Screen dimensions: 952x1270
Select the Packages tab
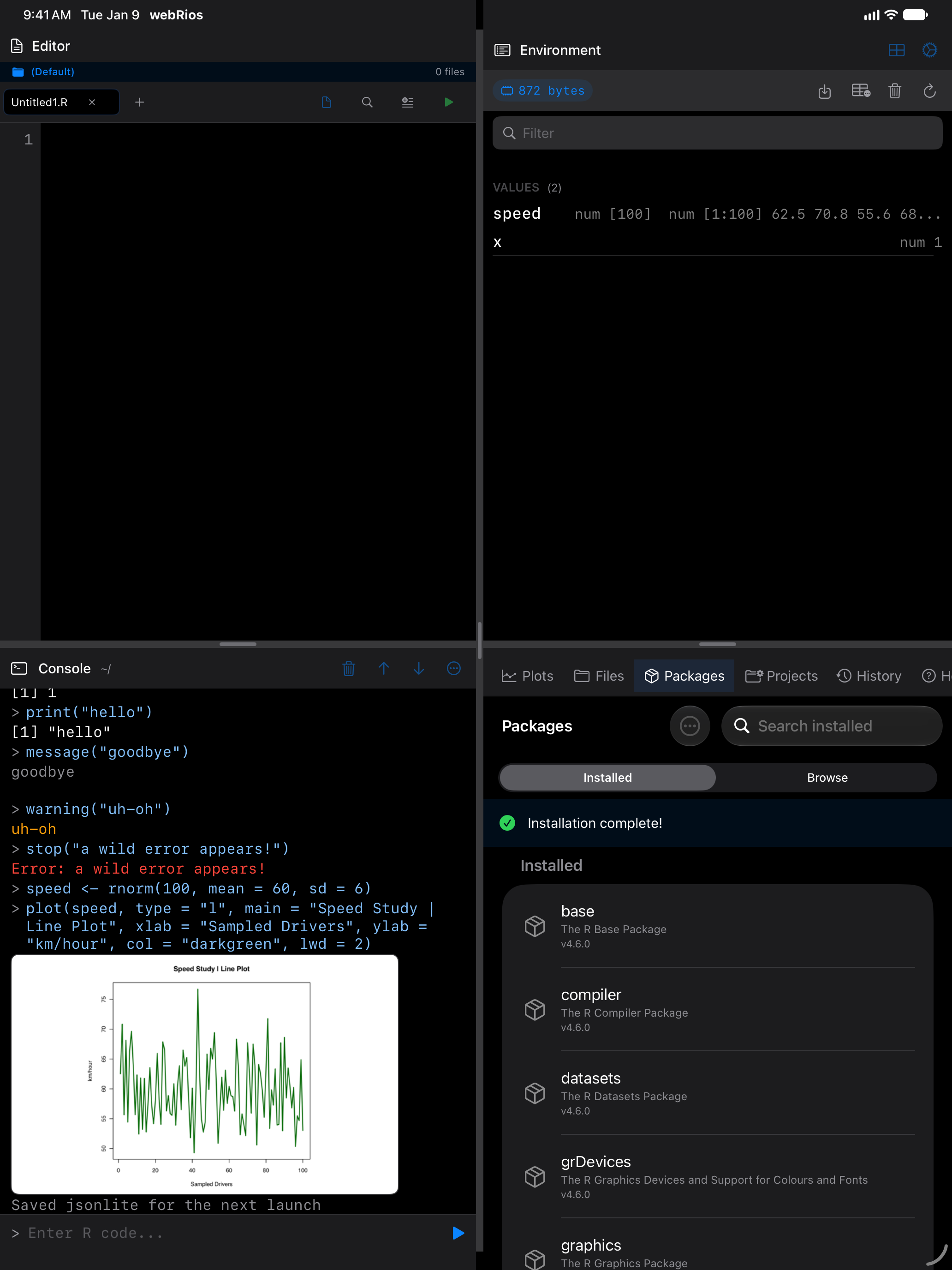coord(684,676)
